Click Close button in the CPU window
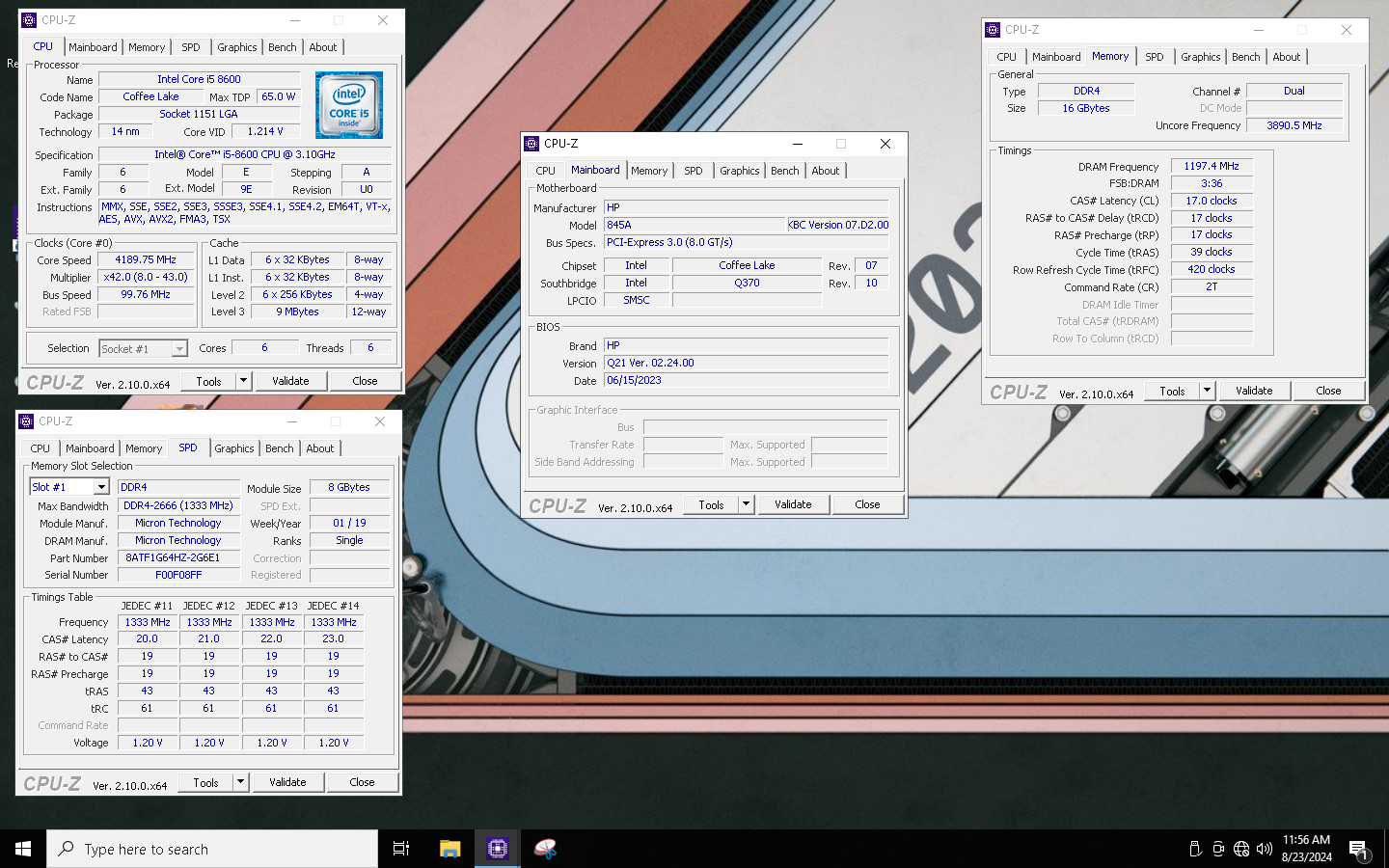Screen dimensions: 1389x868 click(365, 381)
